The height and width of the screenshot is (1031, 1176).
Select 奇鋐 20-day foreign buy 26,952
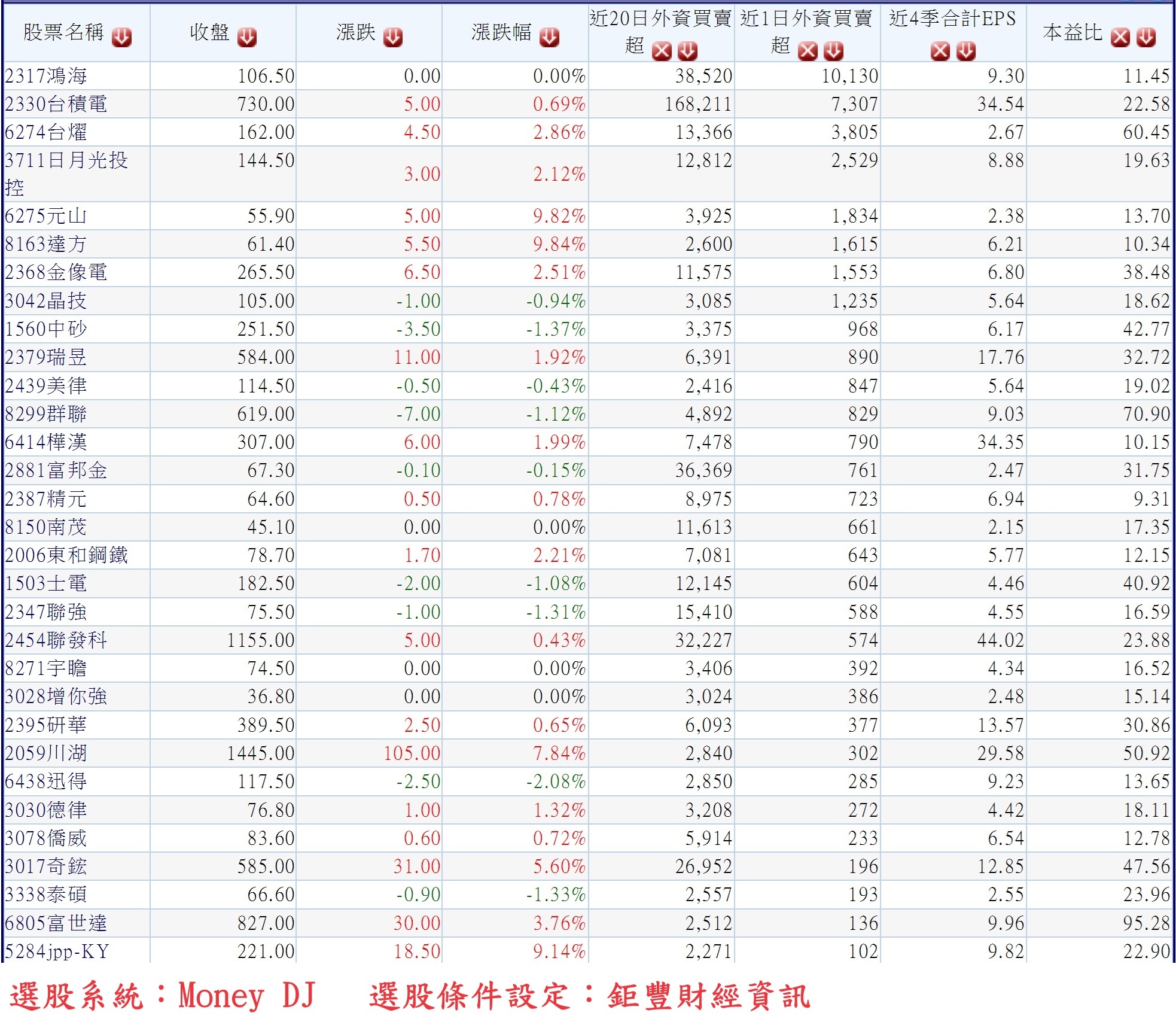703,866
